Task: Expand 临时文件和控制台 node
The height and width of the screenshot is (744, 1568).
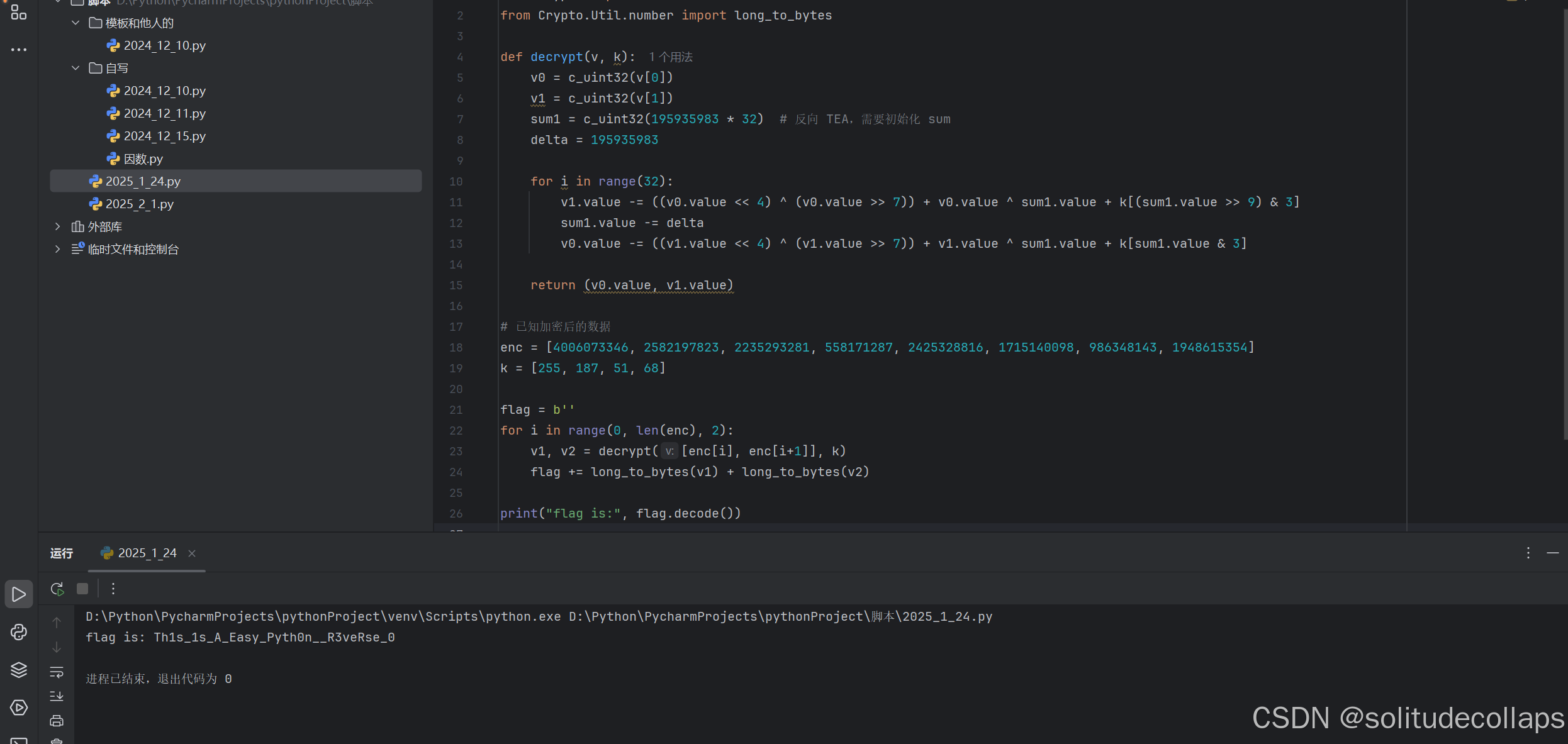Action: [57, 249]
